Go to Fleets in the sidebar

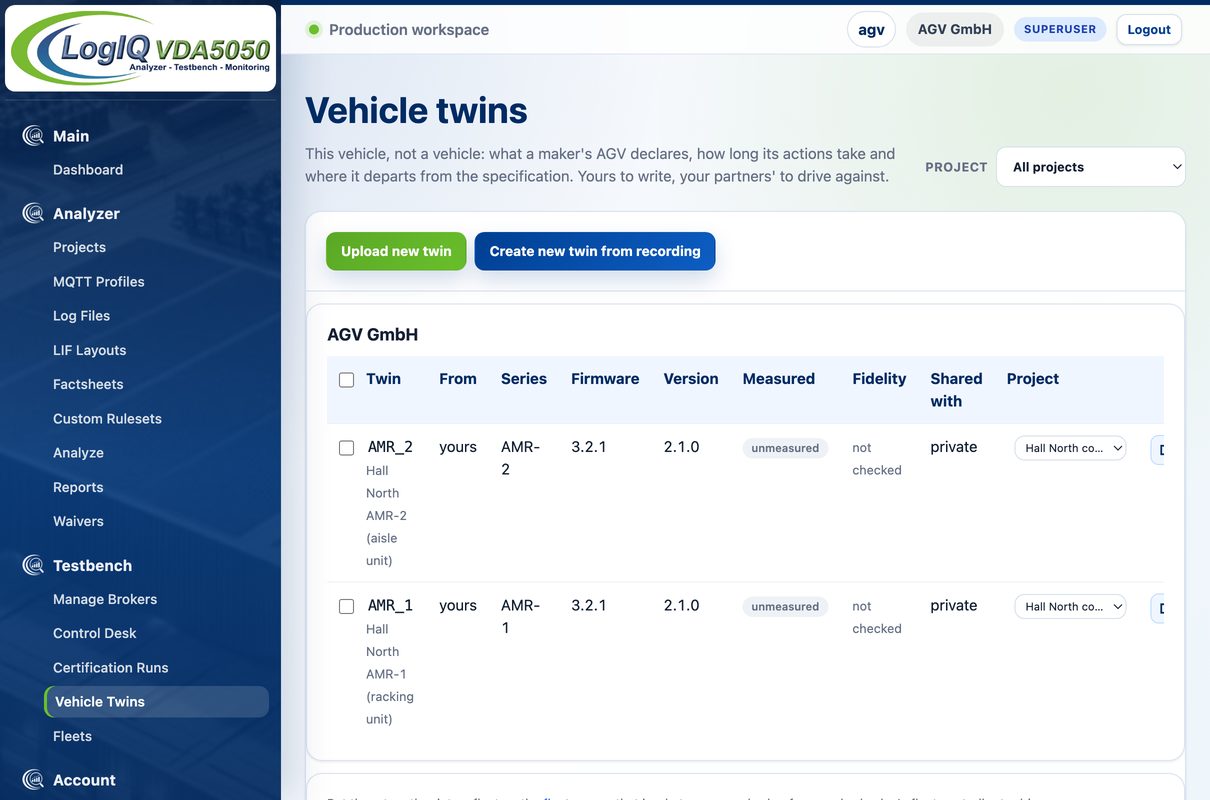pos(72,736)
